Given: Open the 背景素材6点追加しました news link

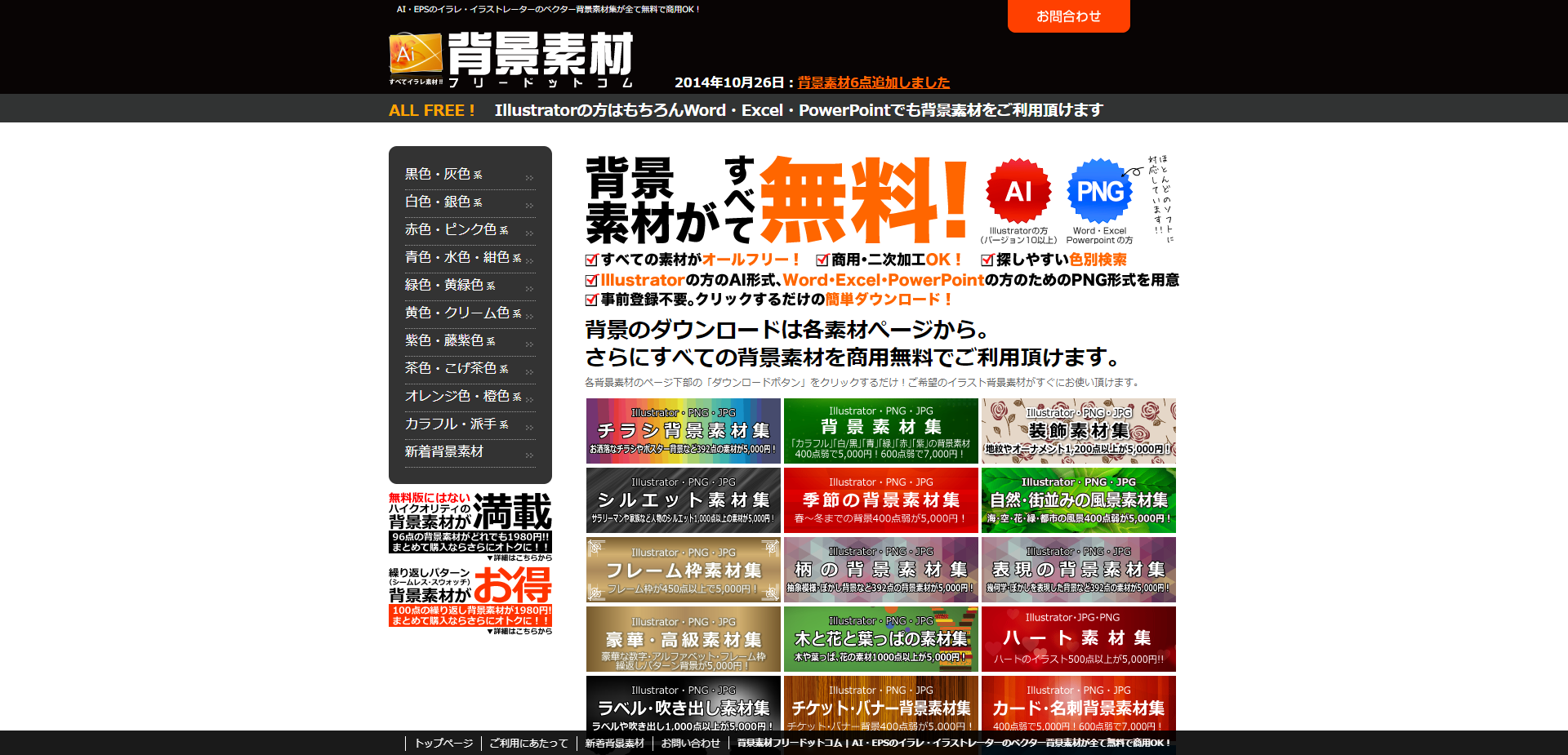Looking at the screenshot, I should pyautogui.click(x=871, y=82).
